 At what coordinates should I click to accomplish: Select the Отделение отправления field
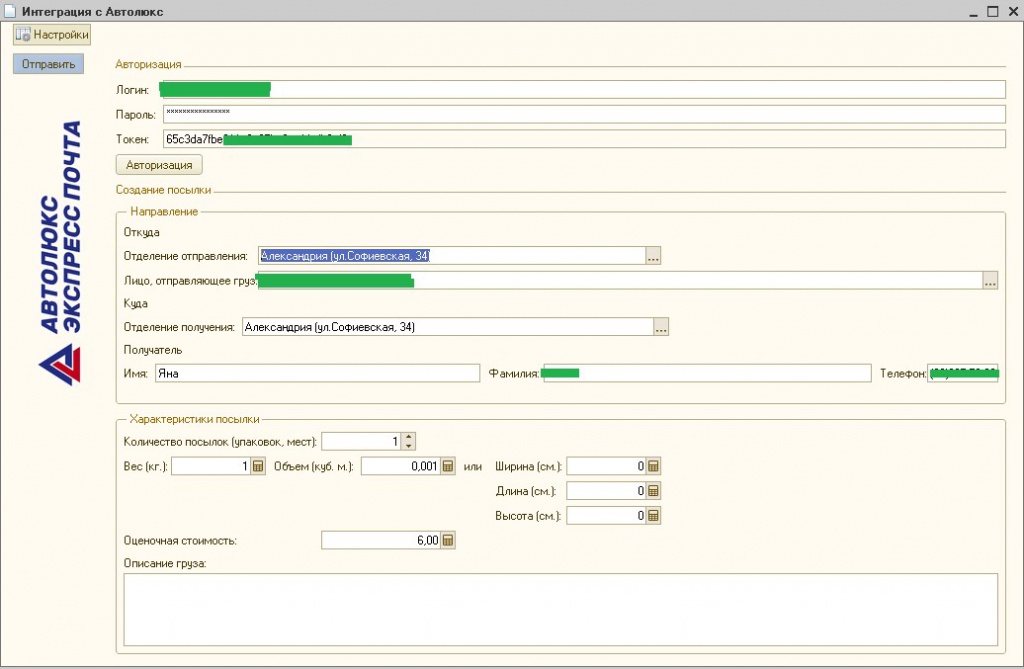click(x=452, y=255)
